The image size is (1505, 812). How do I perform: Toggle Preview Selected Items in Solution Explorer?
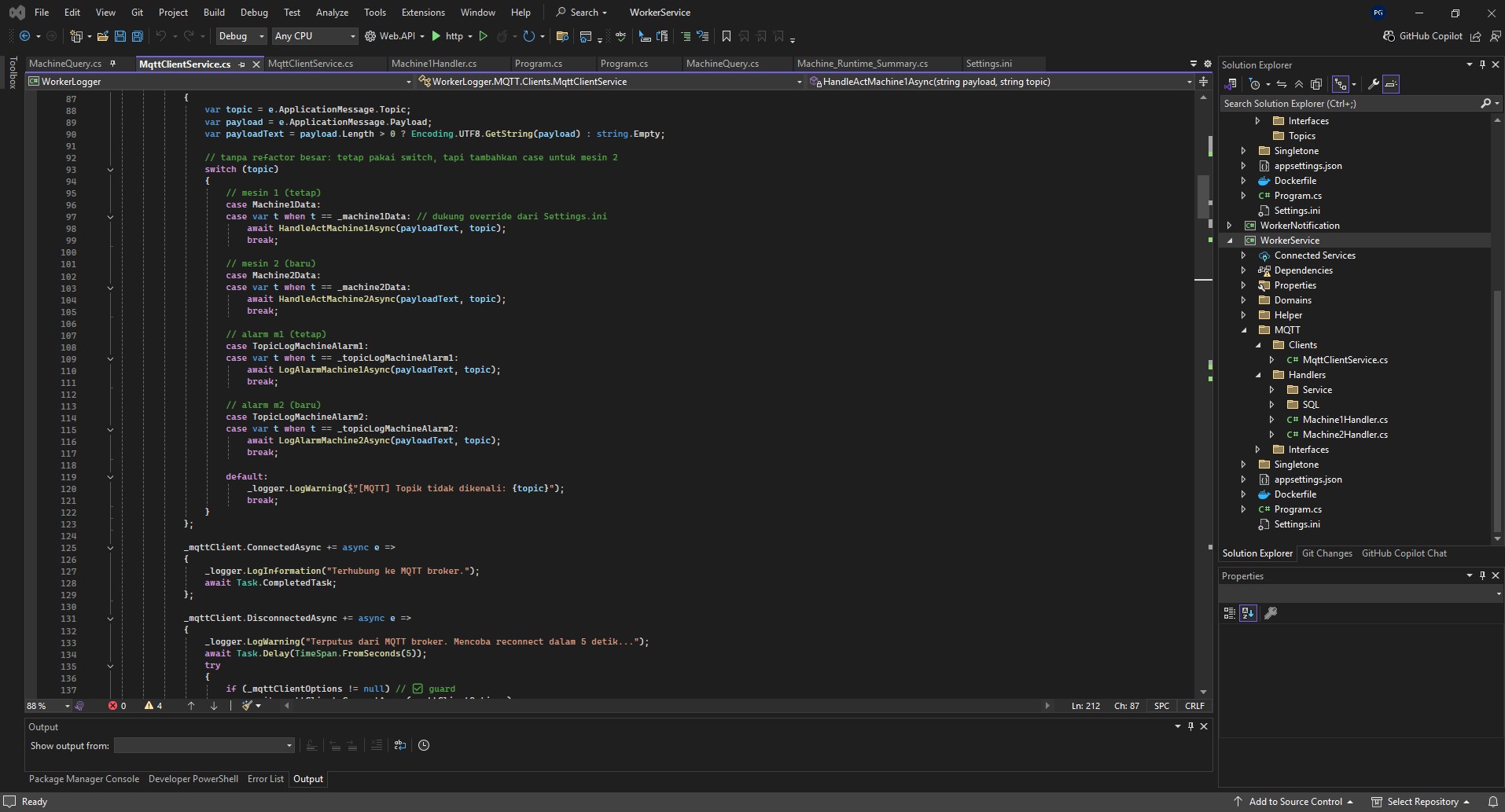click(1391, 84)
